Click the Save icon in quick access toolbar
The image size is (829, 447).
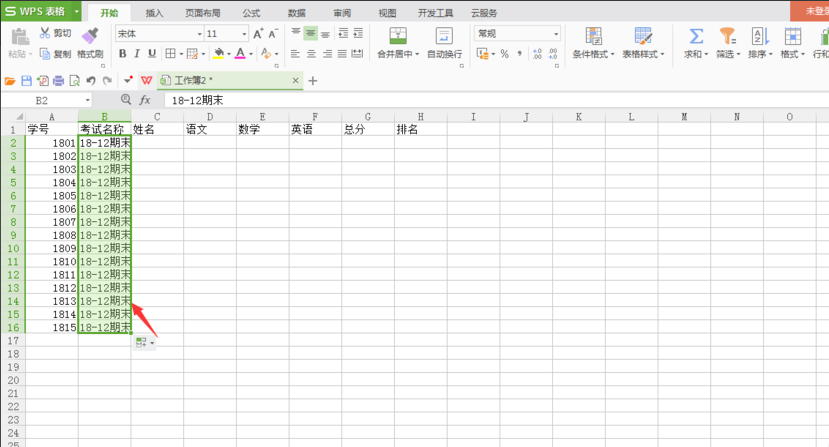coord(26,80)
